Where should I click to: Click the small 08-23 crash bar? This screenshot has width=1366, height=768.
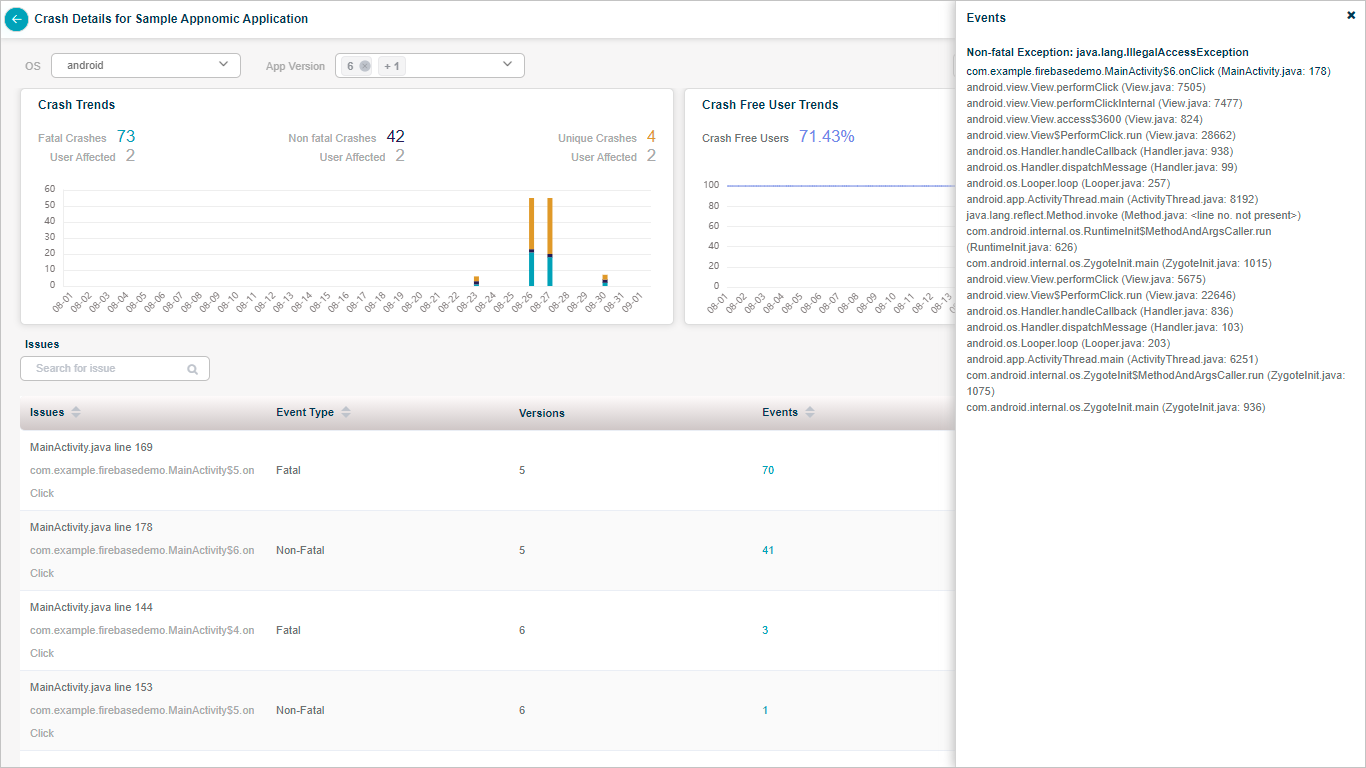[476, 281]
